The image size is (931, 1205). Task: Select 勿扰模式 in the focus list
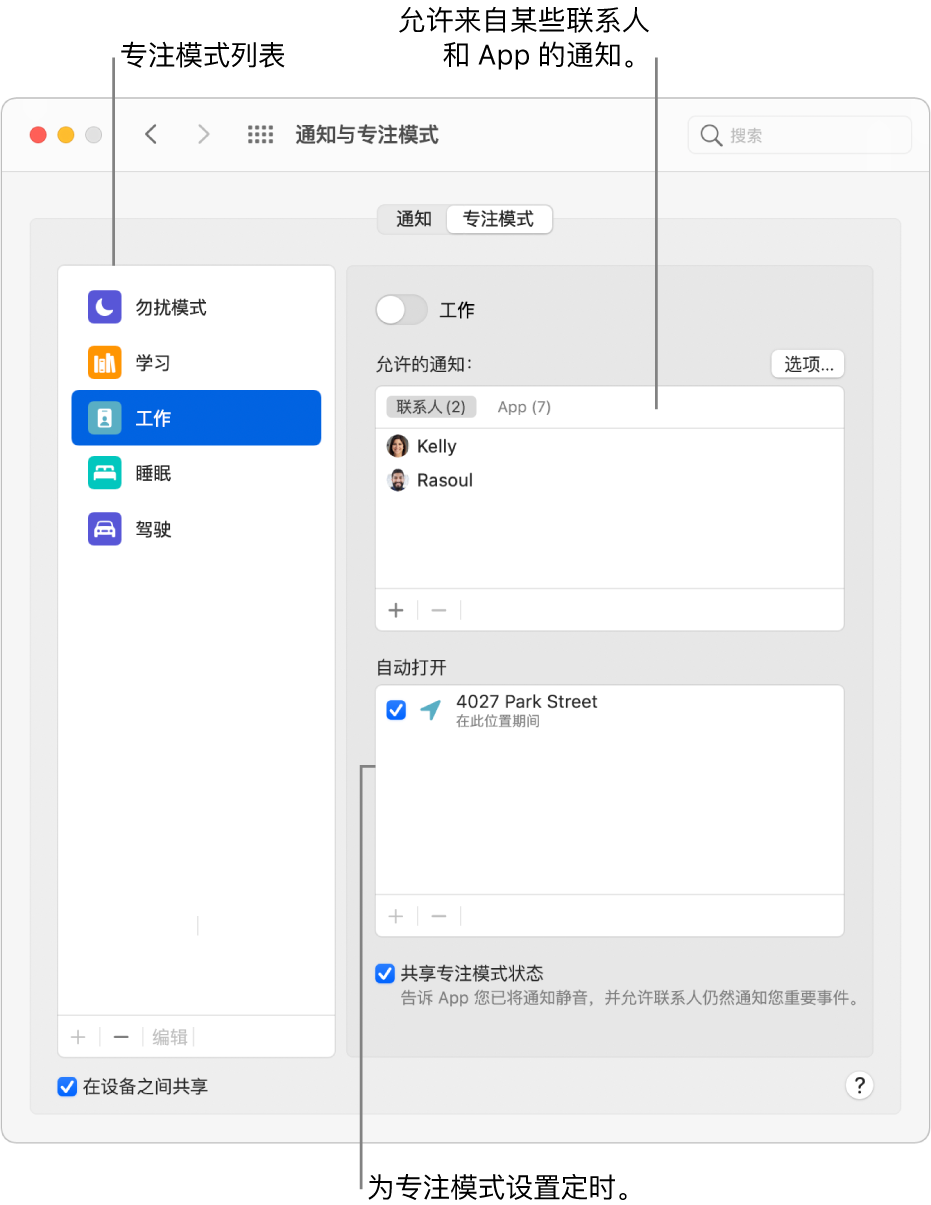(x=196, y=307)
